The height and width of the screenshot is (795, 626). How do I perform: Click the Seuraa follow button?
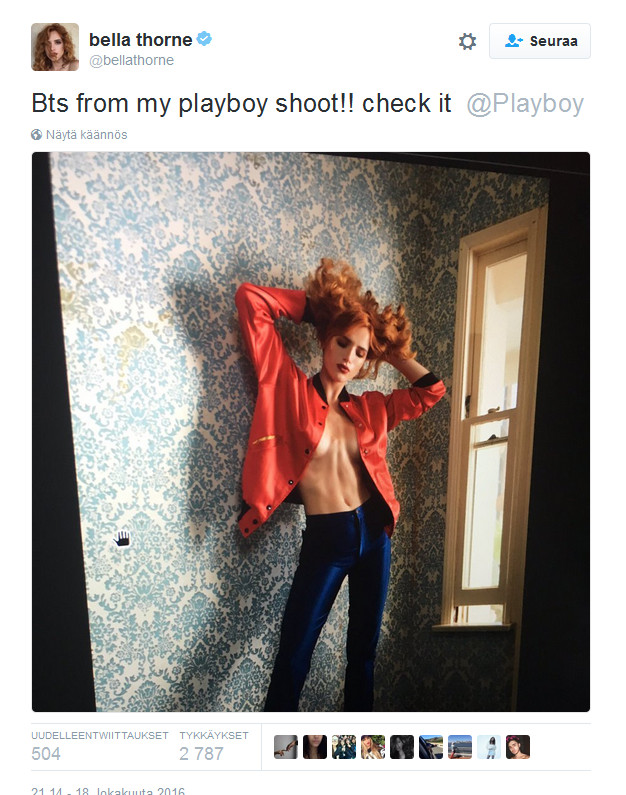540,41
